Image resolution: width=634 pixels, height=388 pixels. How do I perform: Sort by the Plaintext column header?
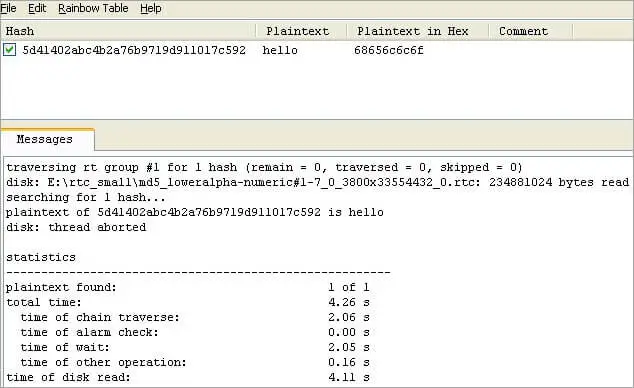point(301,31)
